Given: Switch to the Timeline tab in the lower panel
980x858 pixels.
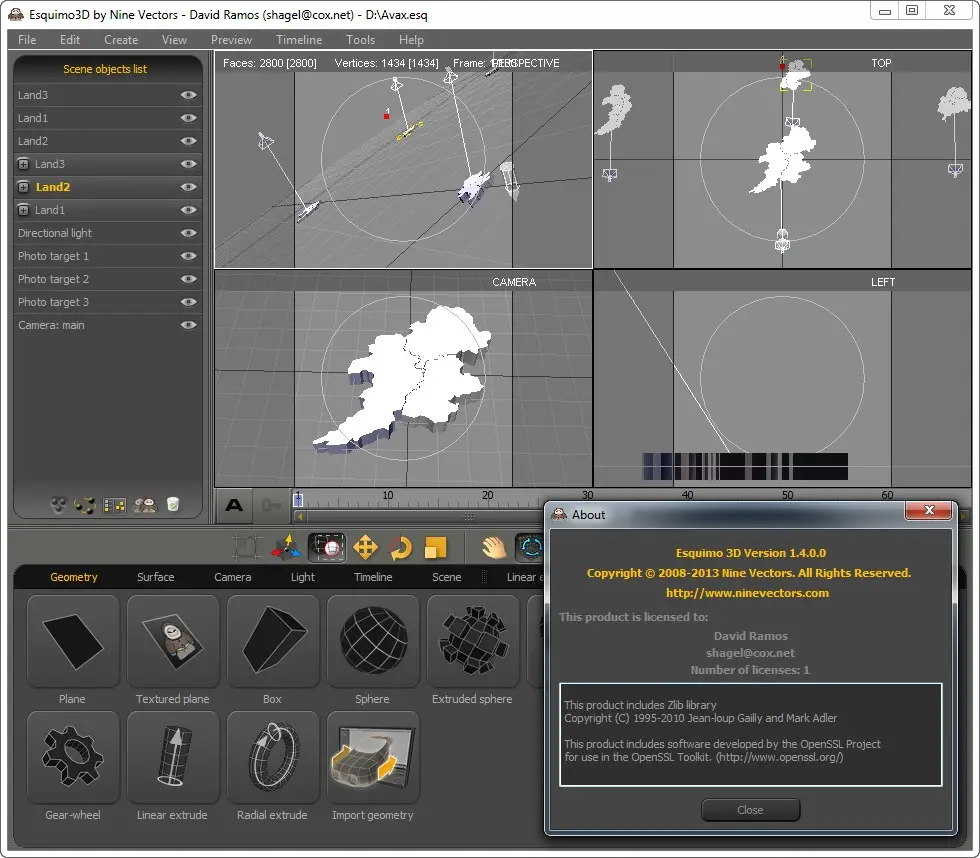Looking at the screenshot, I should [373, 577].
